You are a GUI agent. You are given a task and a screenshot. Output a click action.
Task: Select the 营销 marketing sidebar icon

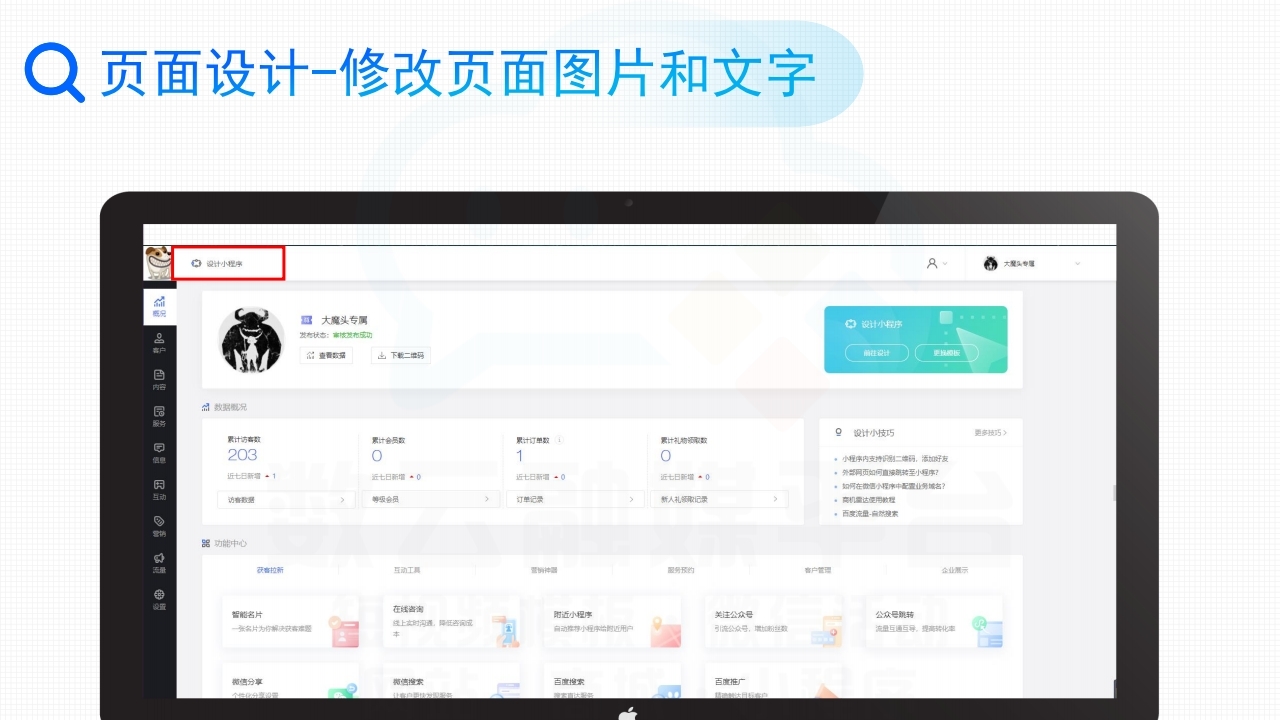tap(159, 526)
